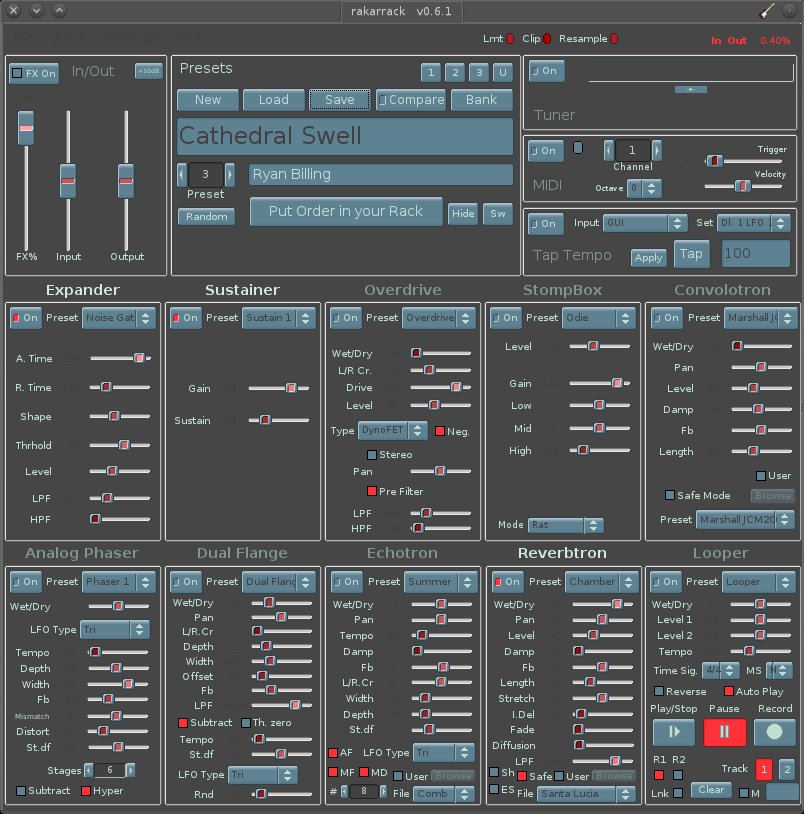Image resolution: width=804 pixels, height=814 pixels.
Task: Click next preset arrow beside preset number 3
Action: point(230,174)
